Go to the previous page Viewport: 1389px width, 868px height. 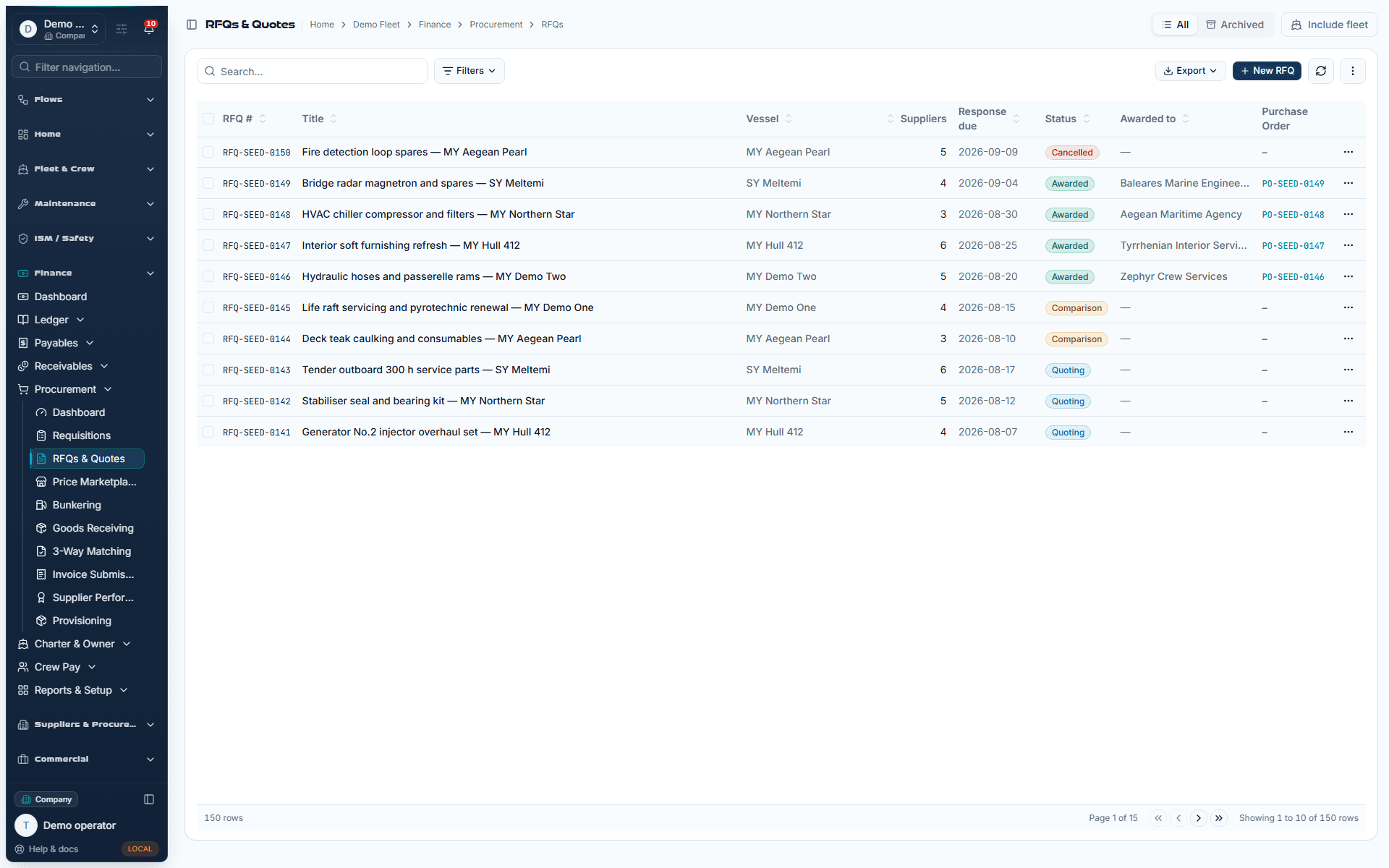point(1178,818)
